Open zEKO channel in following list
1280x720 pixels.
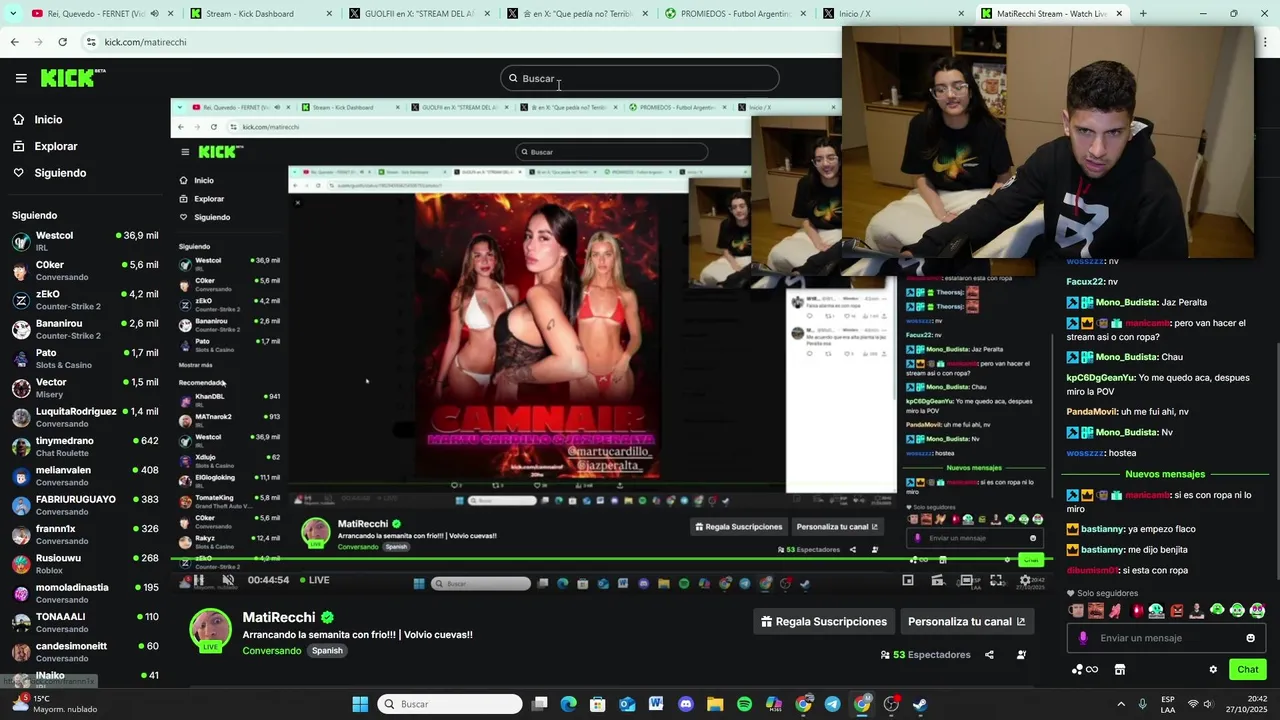(x=85, y=300)
